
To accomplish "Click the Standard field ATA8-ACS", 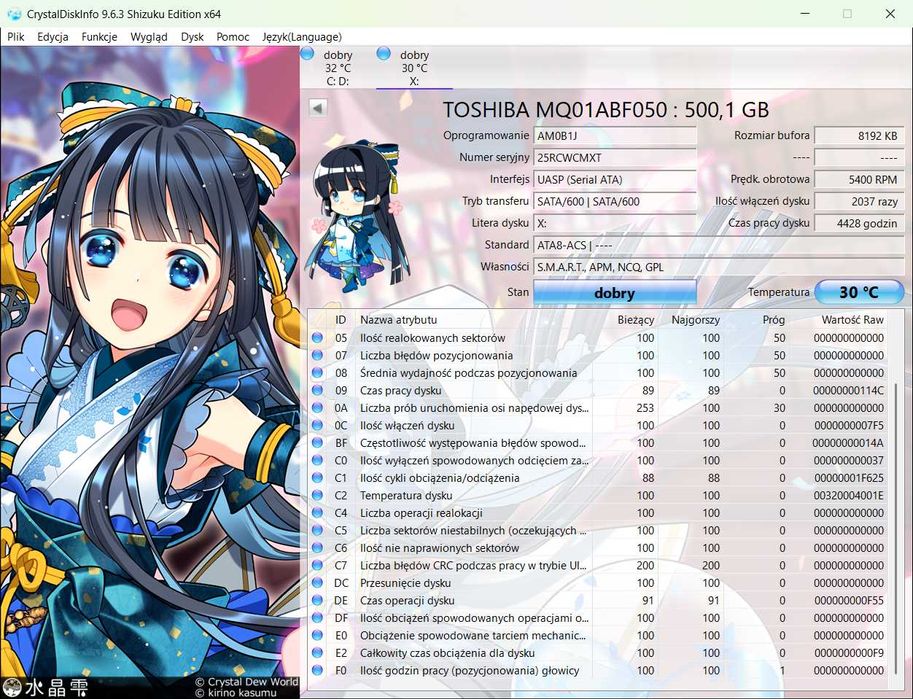I will (x=719, y=245).
